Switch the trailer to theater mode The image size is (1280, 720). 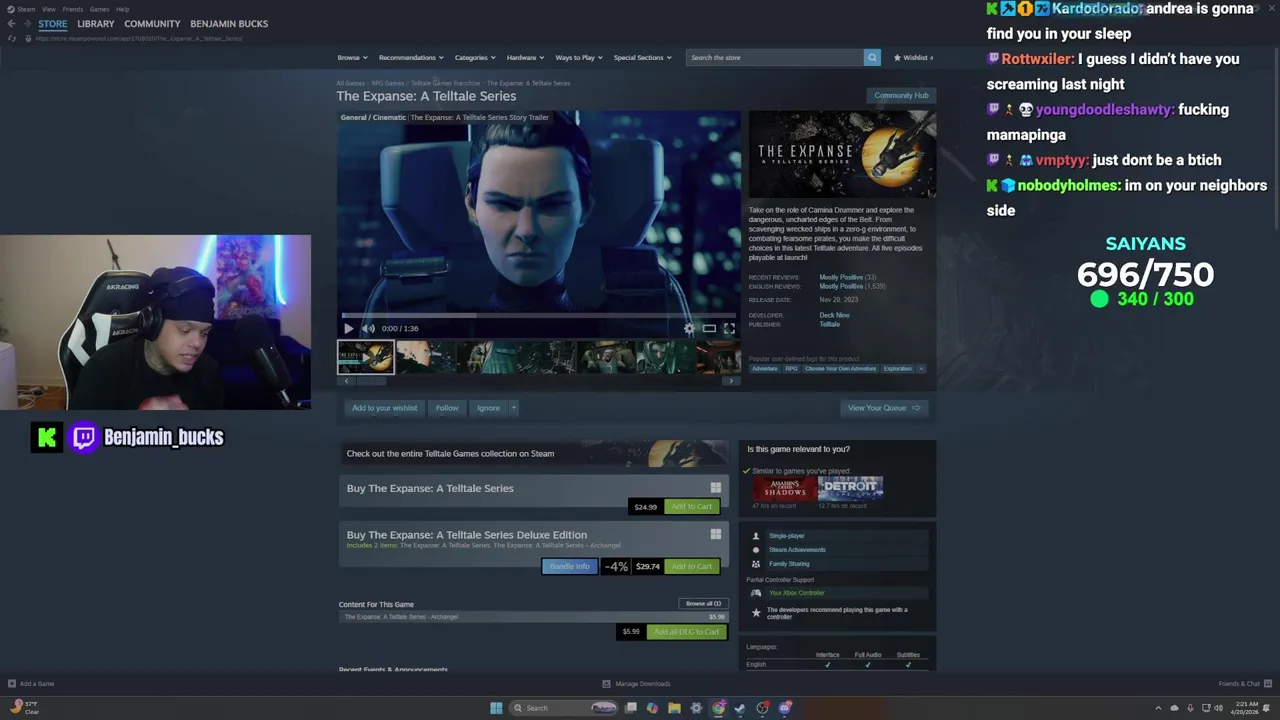tap(709, 328)
